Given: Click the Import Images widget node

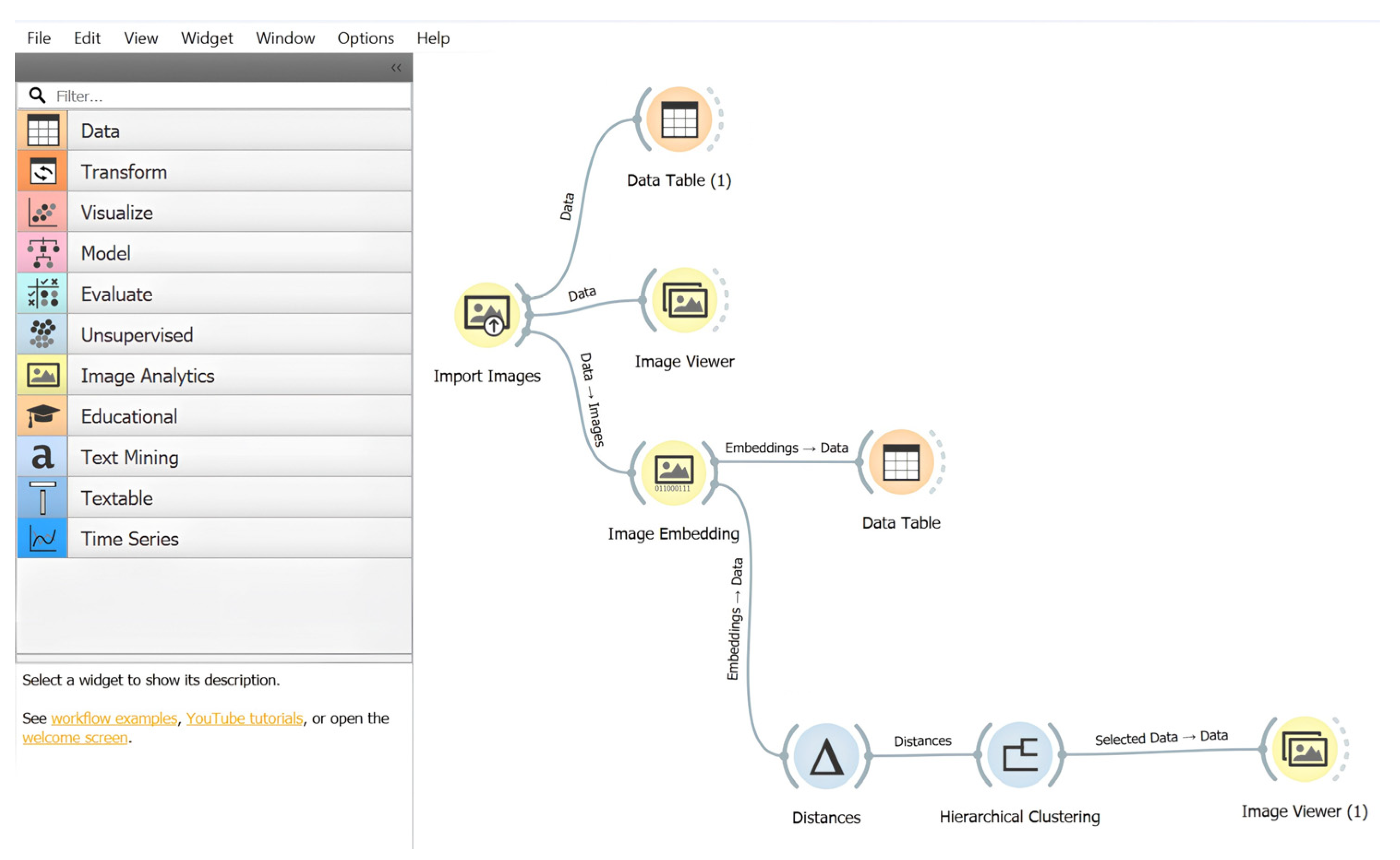Looking at the screenshot, I should tap(487, 315).
